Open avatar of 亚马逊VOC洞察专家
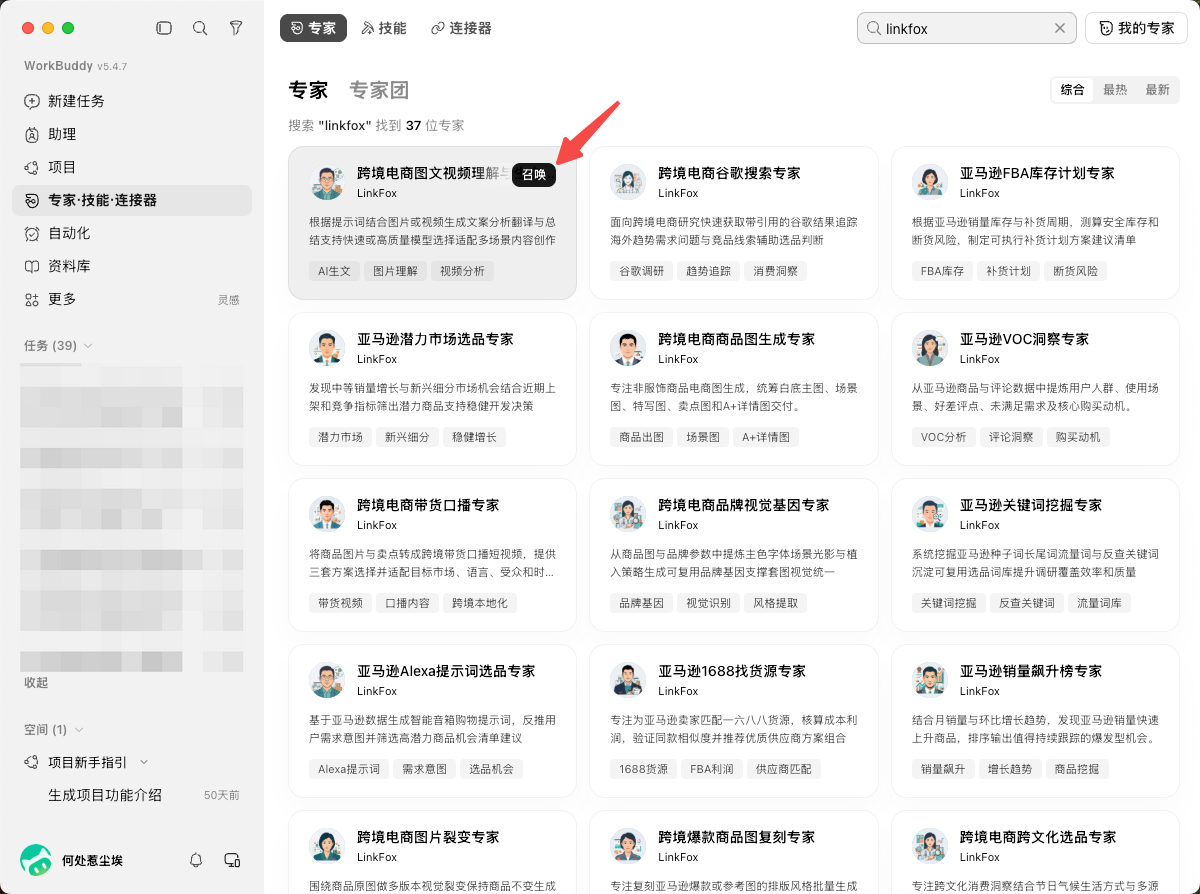This screenshot has height=894, width=1200. pyautogui.click(x=930, y=348)
